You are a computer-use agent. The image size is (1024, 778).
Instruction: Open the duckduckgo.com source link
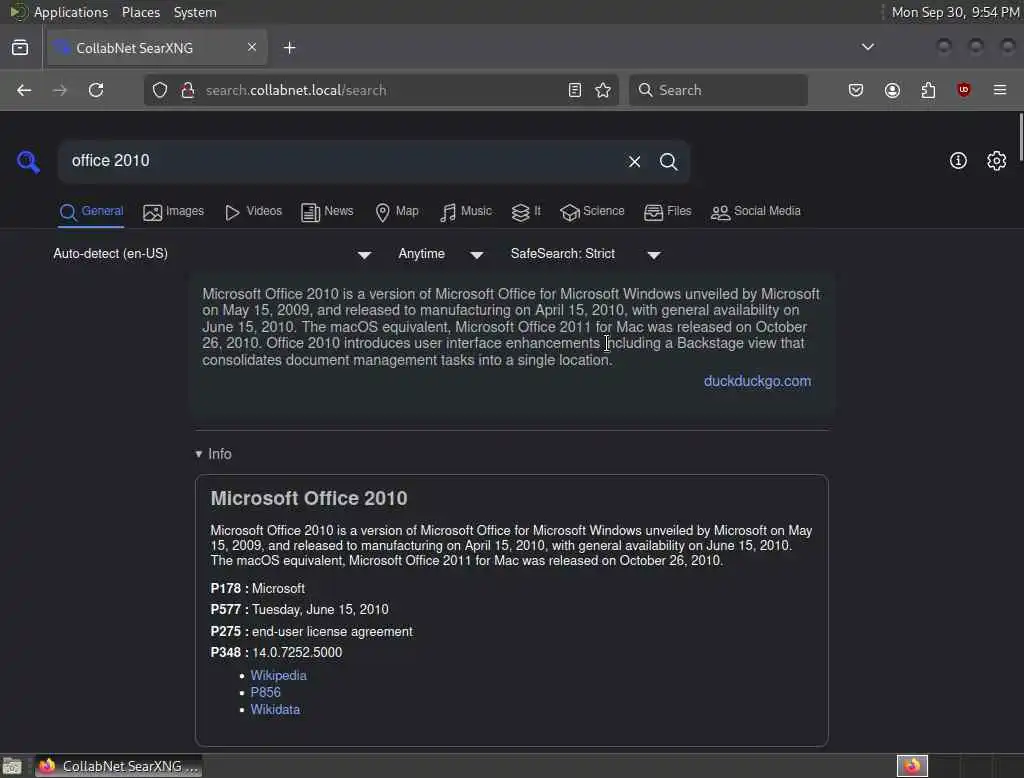click(758, 381)
